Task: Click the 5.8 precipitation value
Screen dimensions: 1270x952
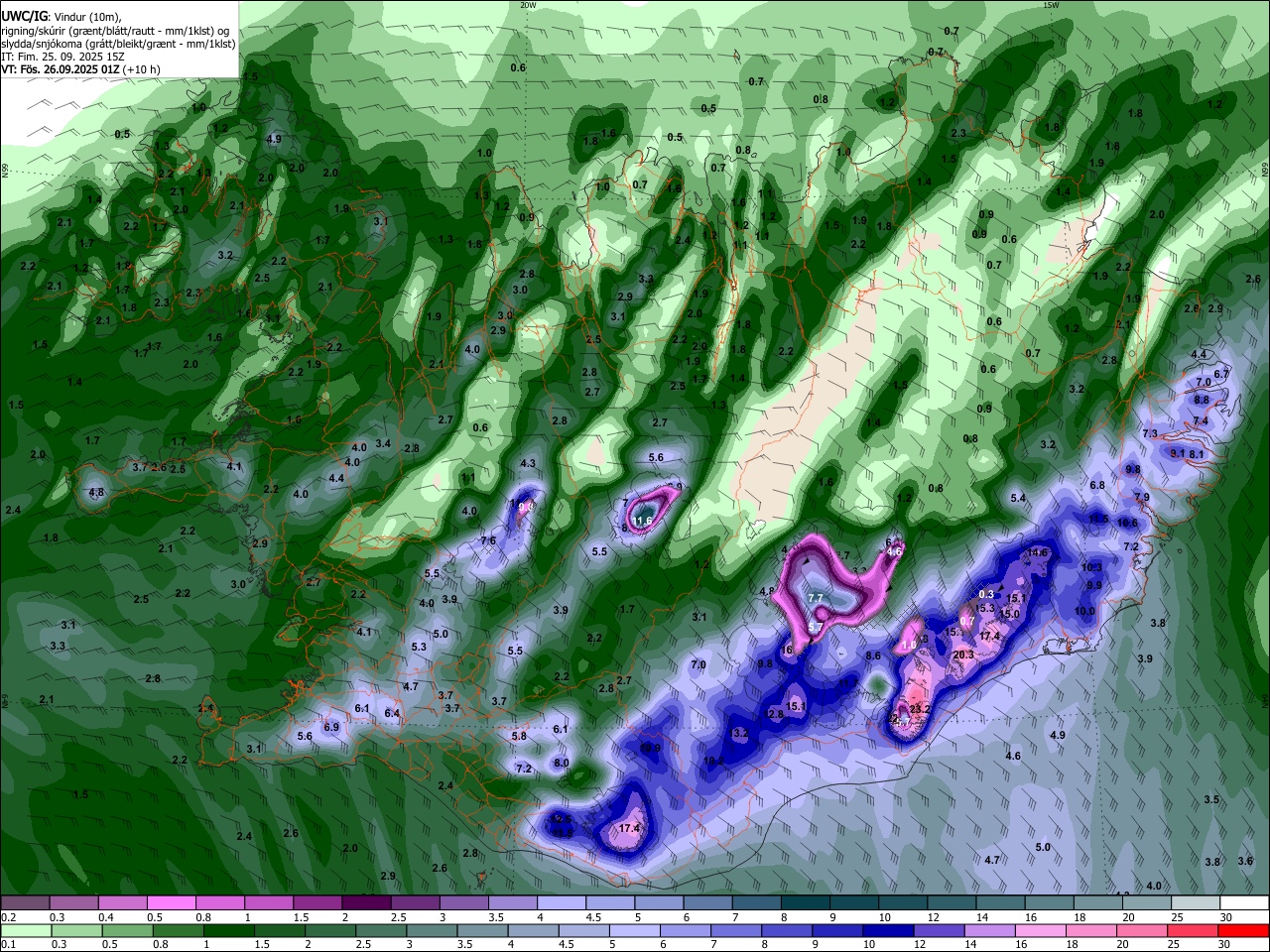Action: [519, 736]
